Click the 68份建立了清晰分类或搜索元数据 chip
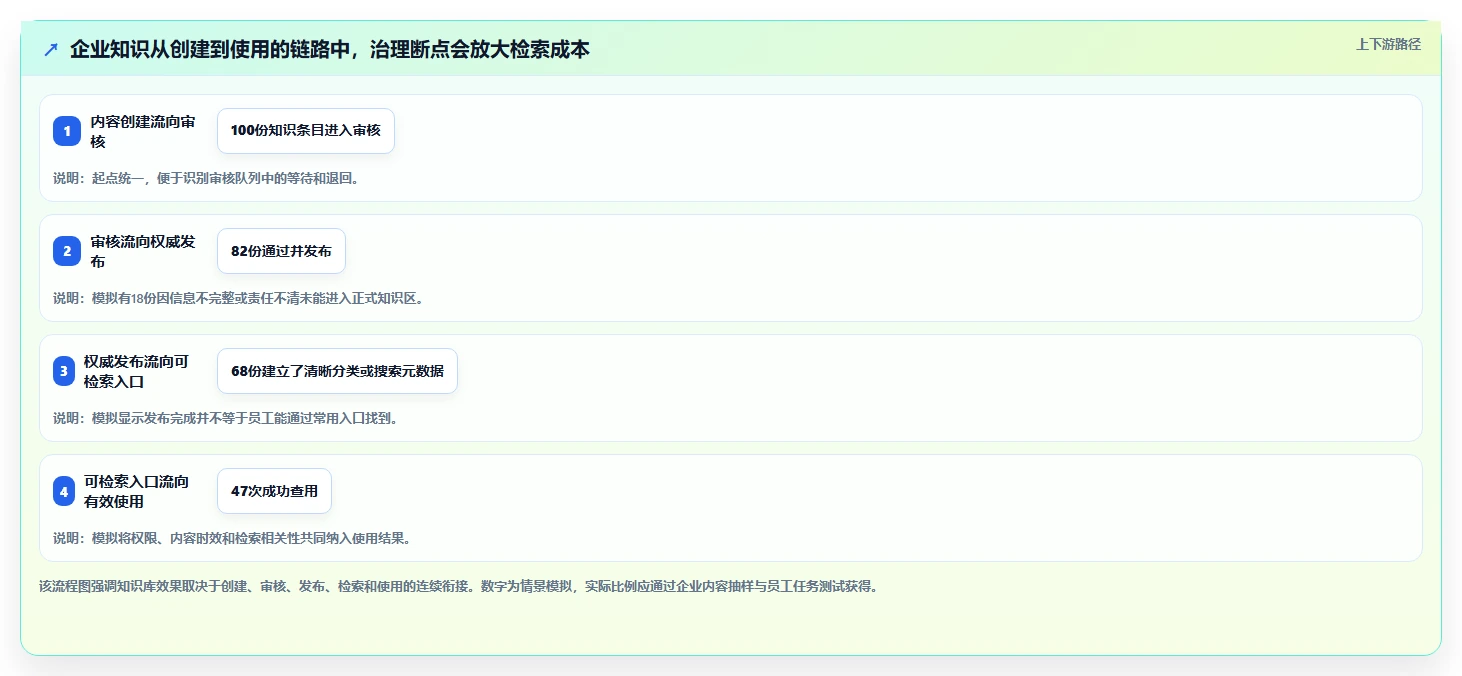 coord(337,371)
